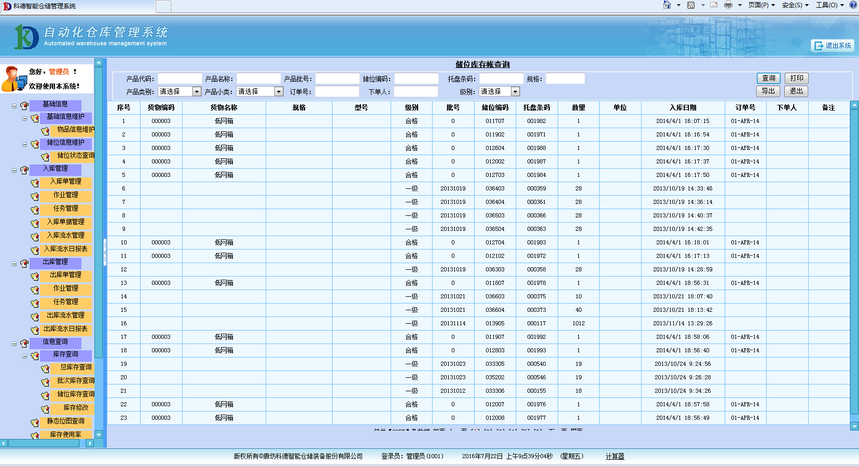The image size is (859, 467).
Task: Click icon next to 出库流水管理
Action: pyautogui.click(x=35, y=317)
